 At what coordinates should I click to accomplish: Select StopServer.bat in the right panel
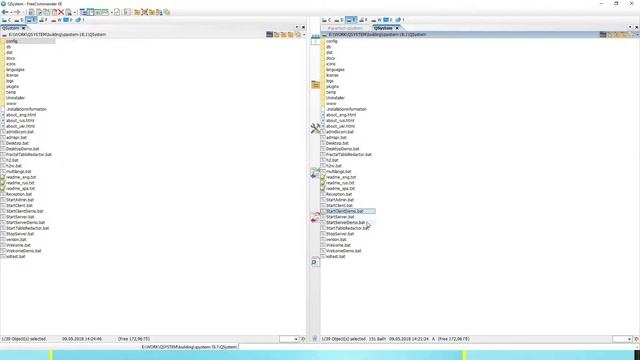340,234
